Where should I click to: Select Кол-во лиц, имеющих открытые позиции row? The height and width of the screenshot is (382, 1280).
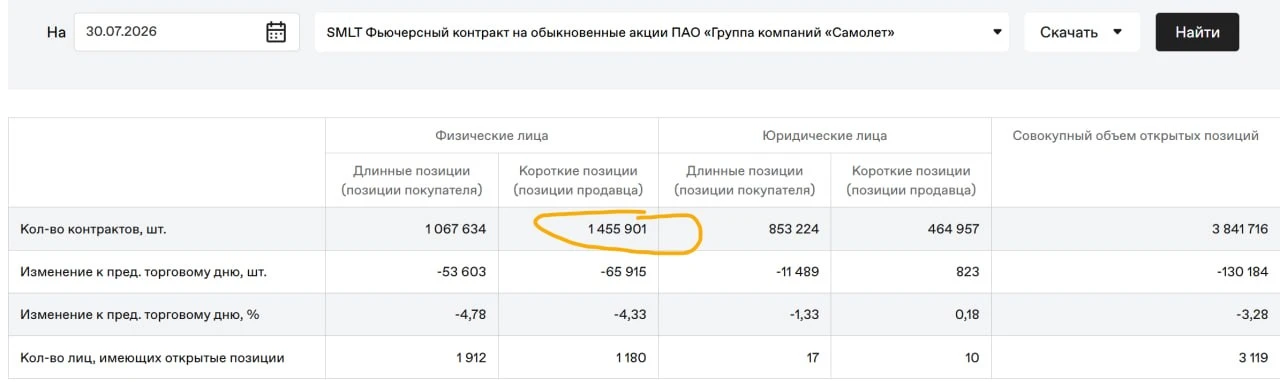pyautogui.click(x=640, y=357)
